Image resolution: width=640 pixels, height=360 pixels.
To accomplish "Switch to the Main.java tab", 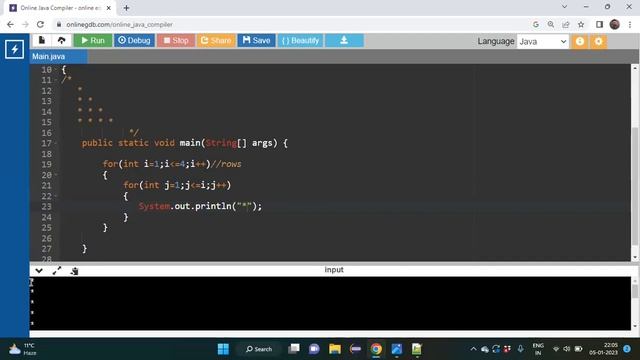I will [x=58, y=56].
